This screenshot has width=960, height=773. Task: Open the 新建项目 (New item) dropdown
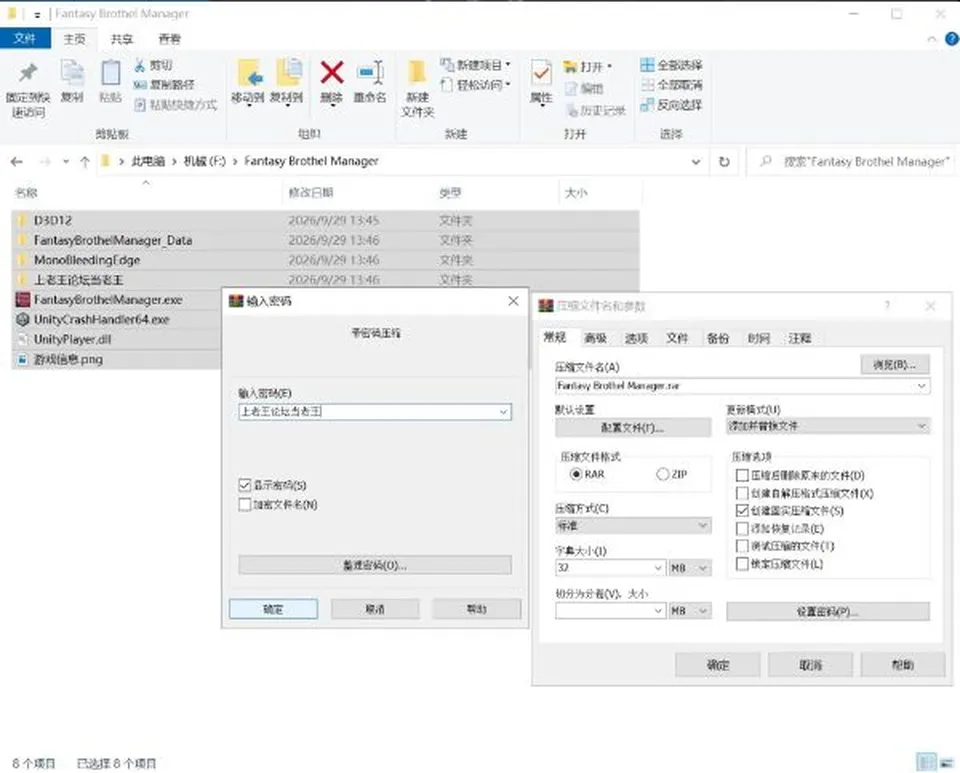[x=476, y=65]
